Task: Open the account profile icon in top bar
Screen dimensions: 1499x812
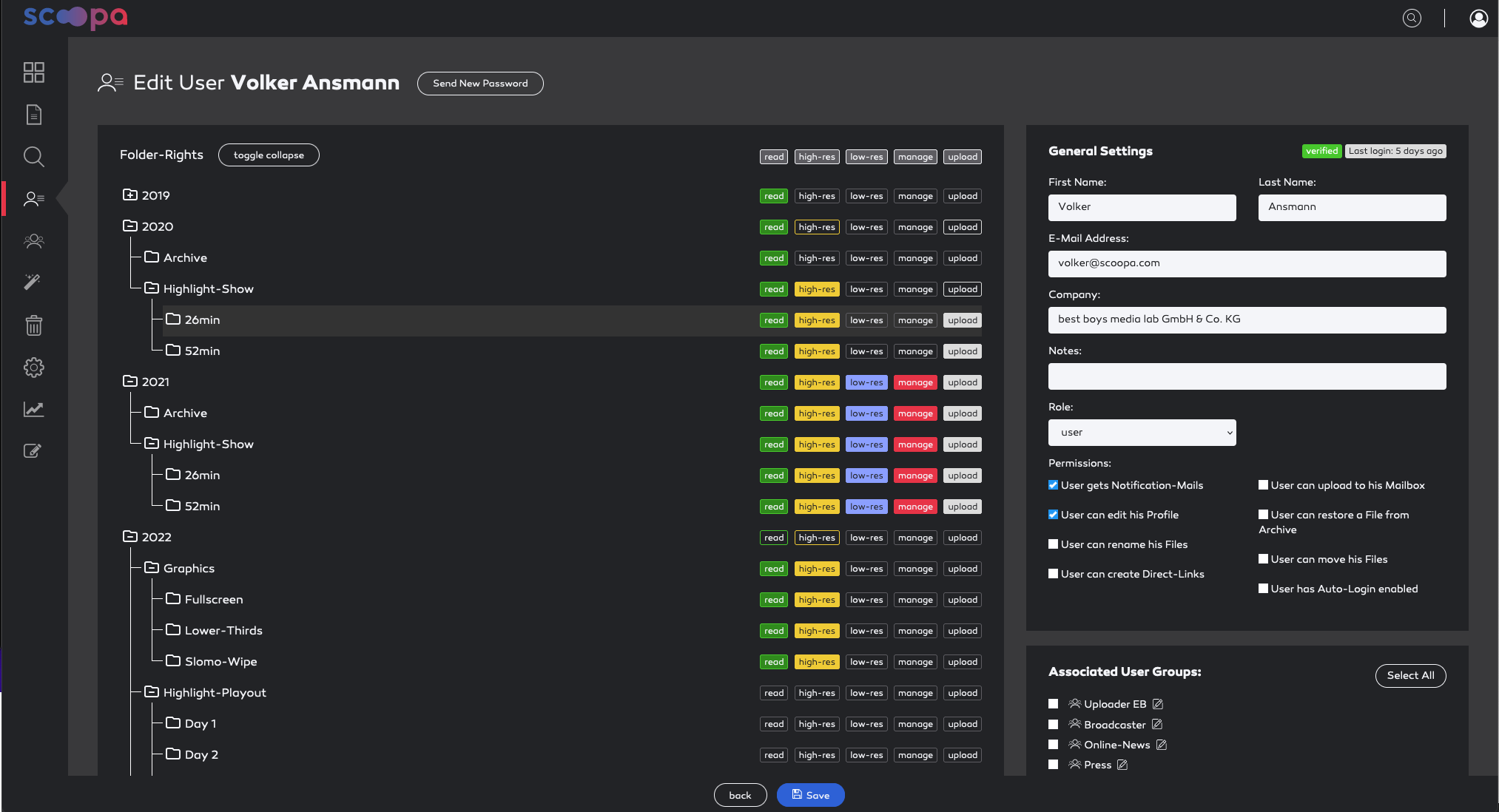Action: (1478, 18)
